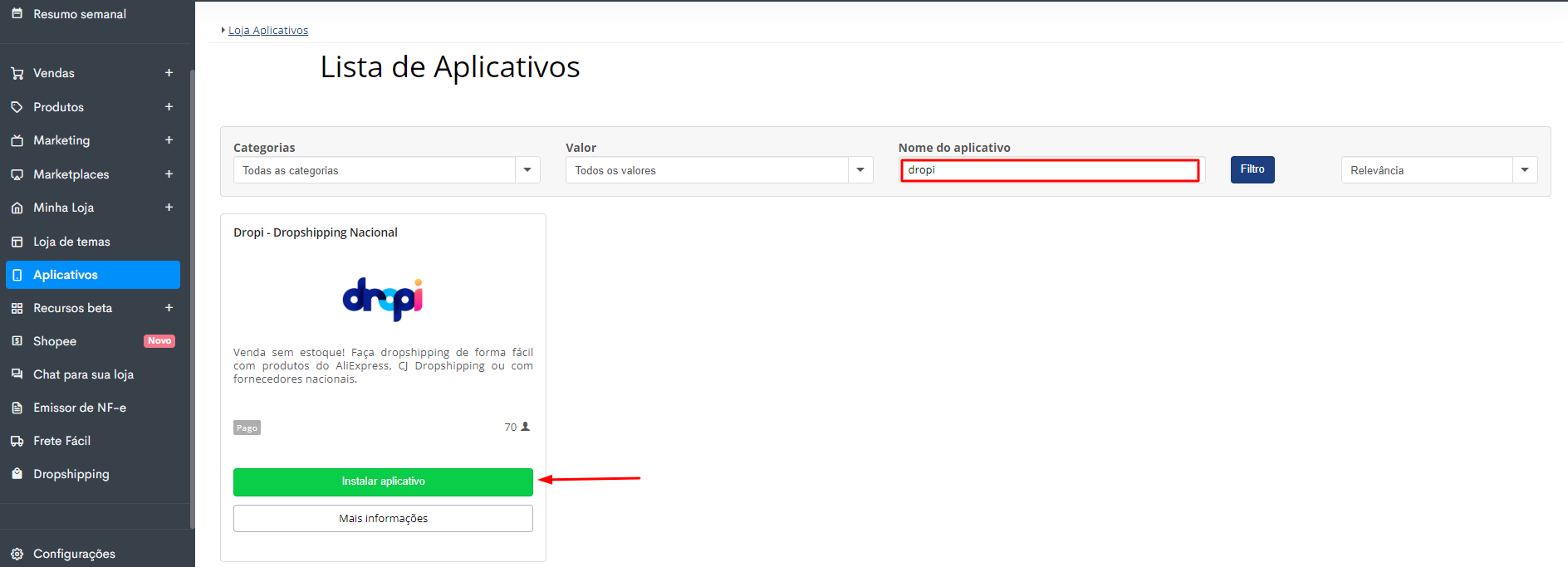Click the Chat para sua loja icon
Viewport: 1568px width, 567px height.
(x=17, y=374)
